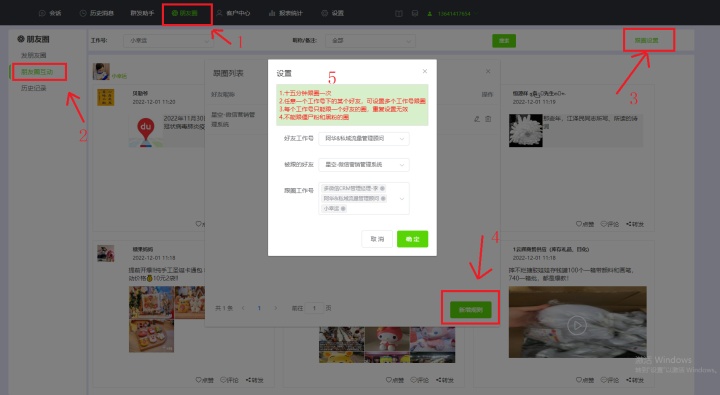The height and width of the screenshot is (395, 720).
Task: Open the 会话 tab in top navigation
Action: (x=50, y=13)
